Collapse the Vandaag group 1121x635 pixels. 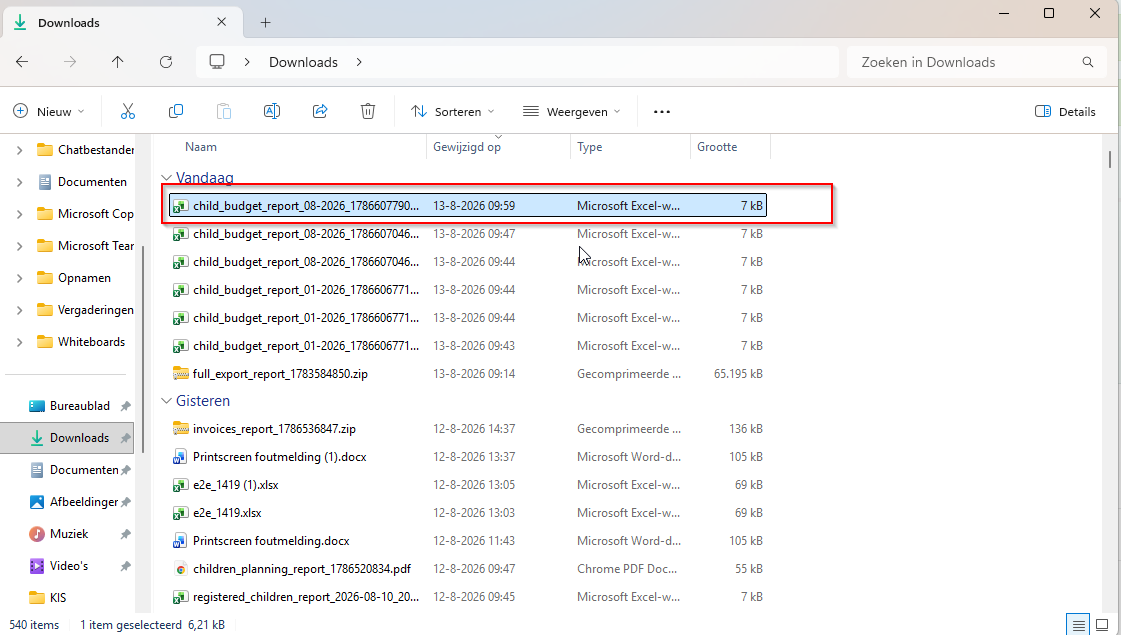[x=166, y=178]
